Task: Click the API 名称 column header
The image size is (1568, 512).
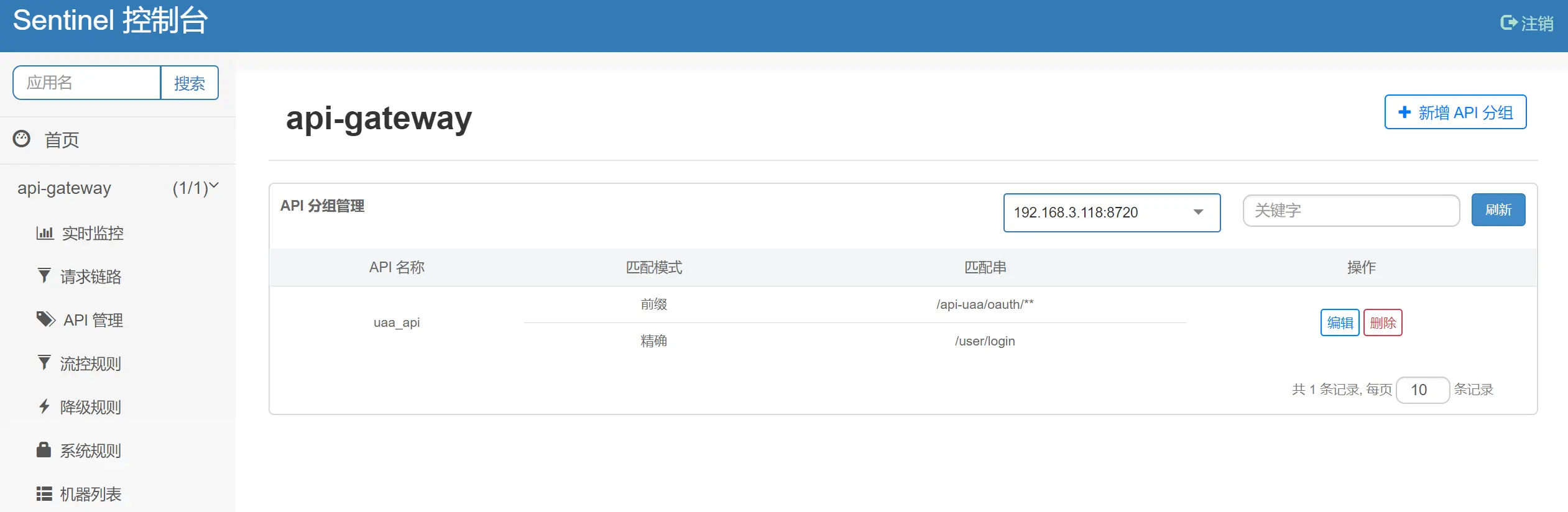Action: pyautogui.click(x=397, y=267)
